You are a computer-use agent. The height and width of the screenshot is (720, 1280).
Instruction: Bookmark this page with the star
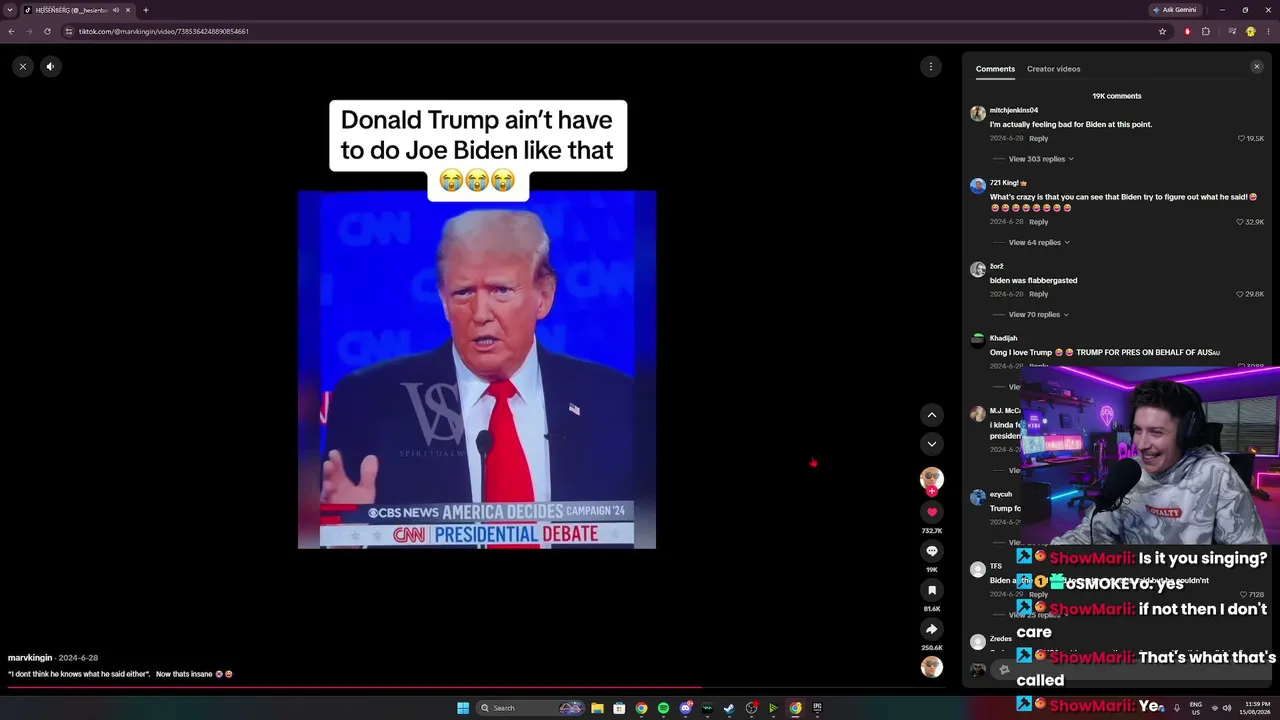pos(1162,31)
